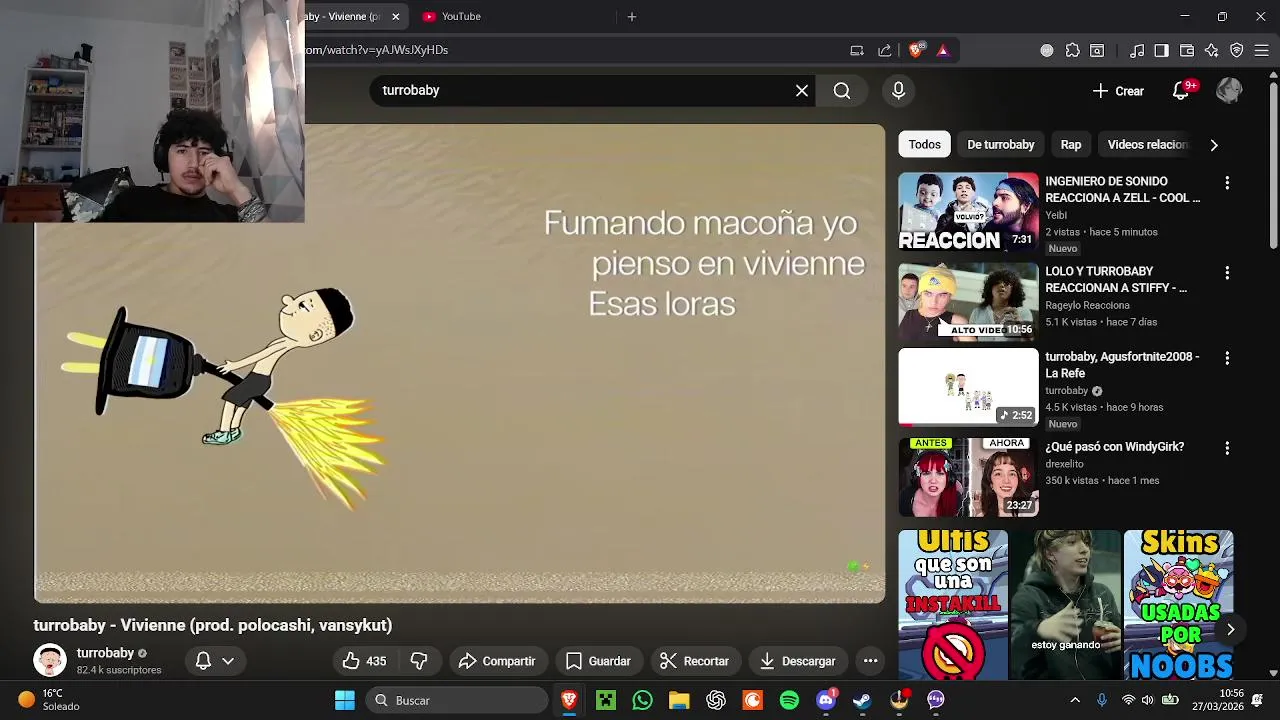Click the search magnifier button
This screenshot has height=720, width=1280.
pos(842,91)
